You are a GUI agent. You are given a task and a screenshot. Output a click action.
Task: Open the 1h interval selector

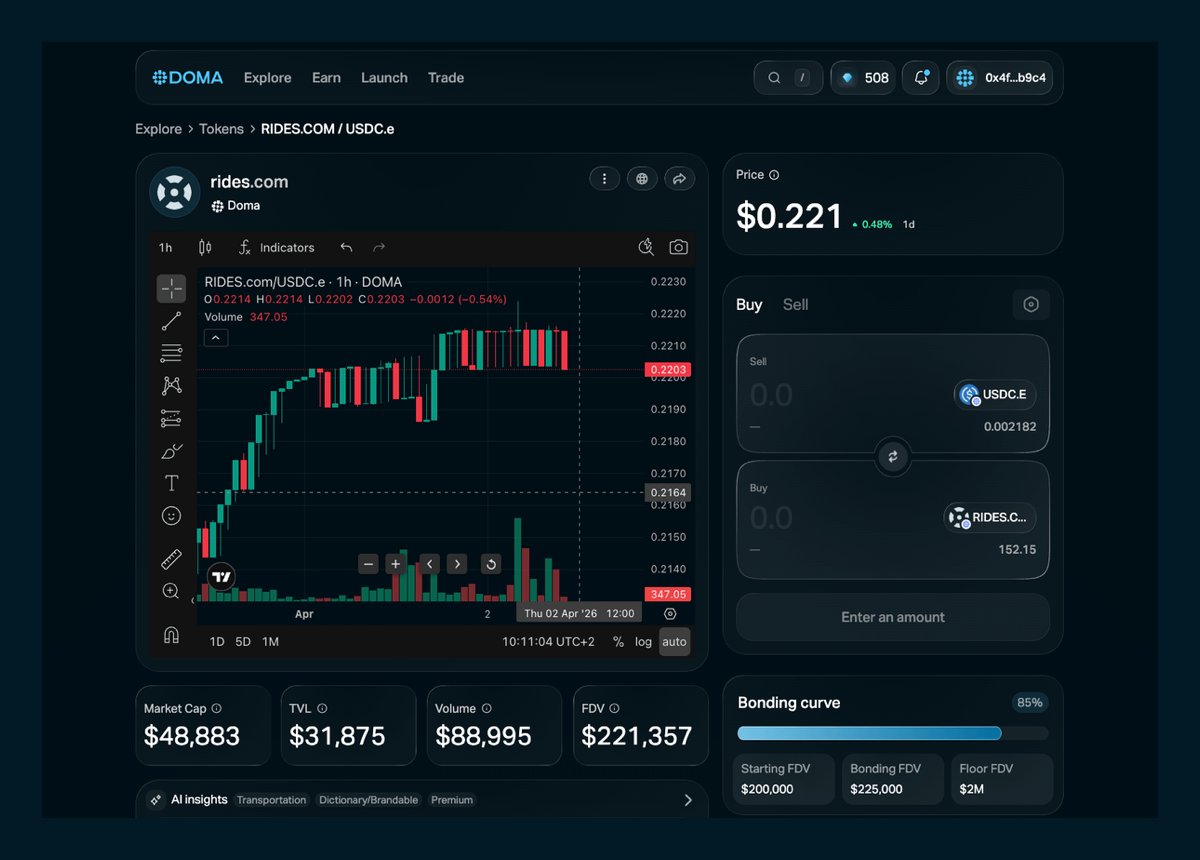click(166, 247)
